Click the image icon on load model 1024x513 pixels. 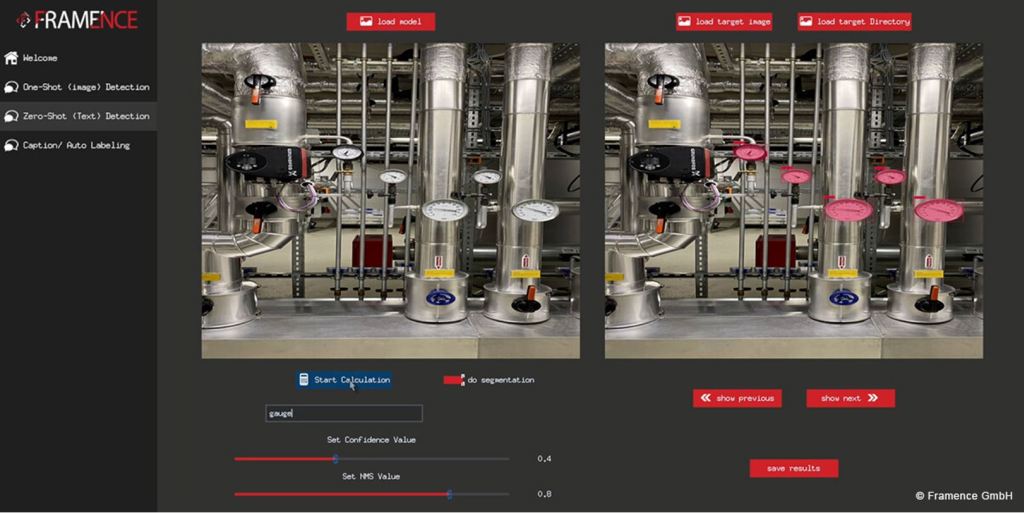[366, 22]
